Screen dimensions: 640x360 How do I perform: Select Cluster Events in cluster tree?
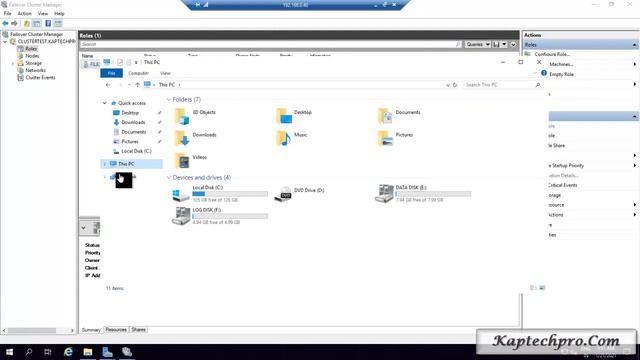click(x=40, y=78)
